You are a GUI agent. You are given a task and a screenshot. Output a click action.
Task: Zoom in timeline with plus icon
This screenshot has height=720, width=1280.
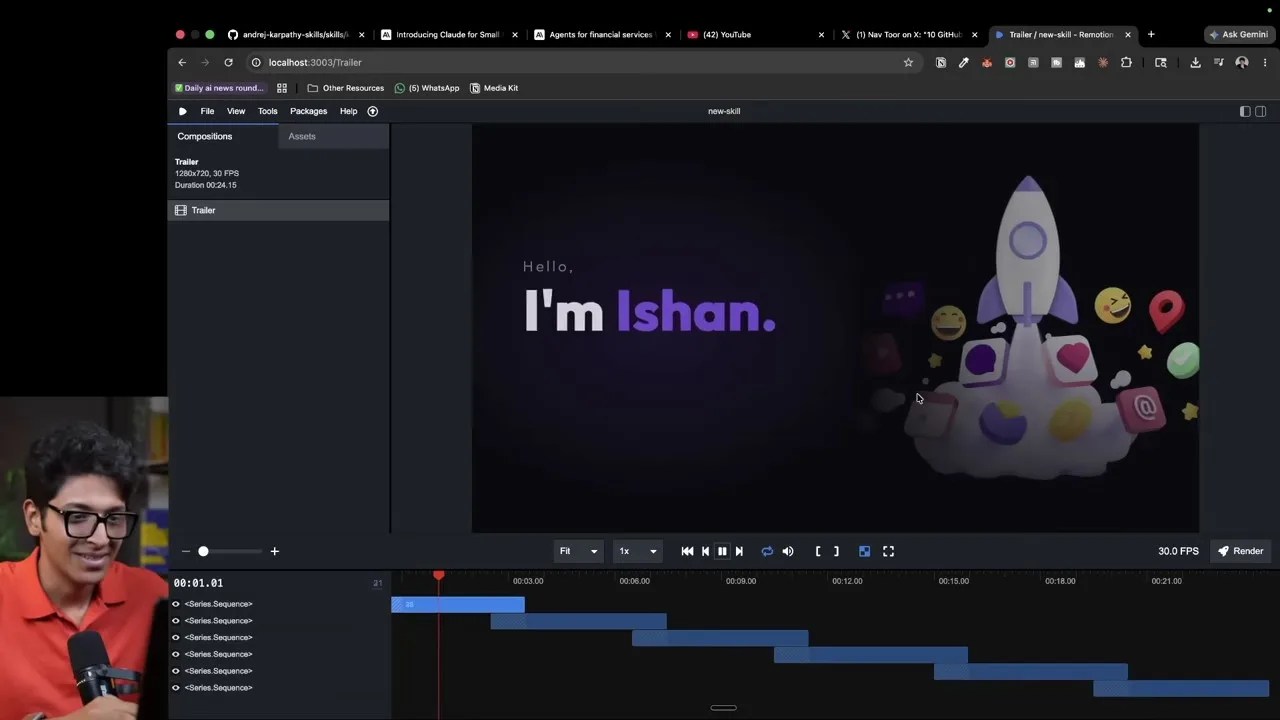[x=274, y=551]
